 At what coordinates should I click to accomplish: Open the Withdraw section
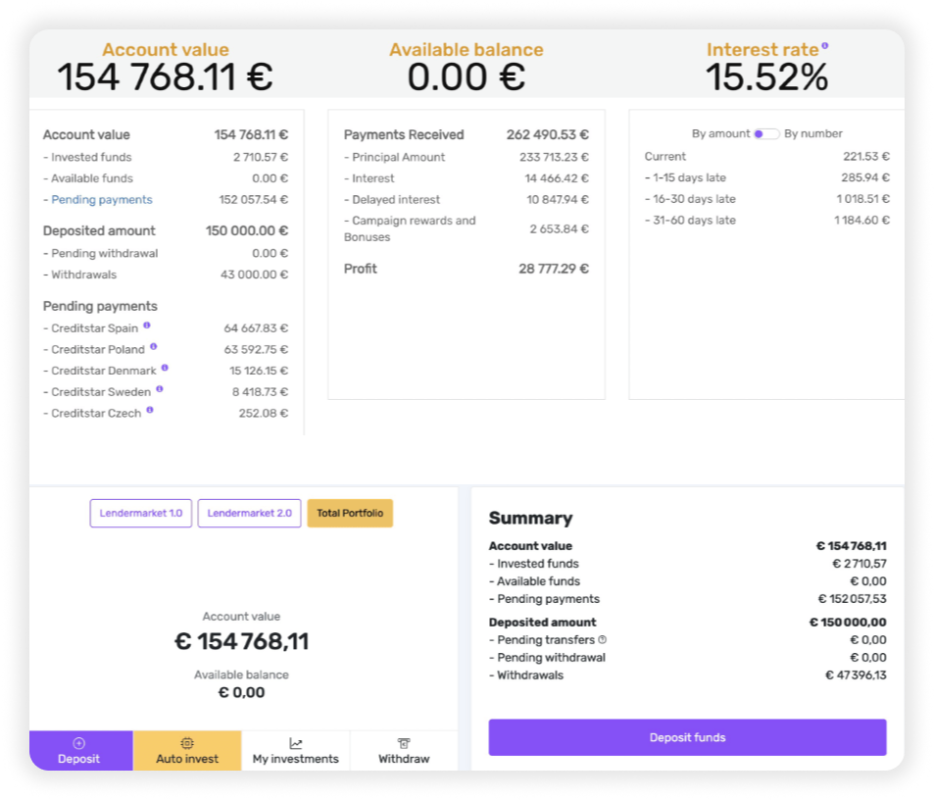404,751
